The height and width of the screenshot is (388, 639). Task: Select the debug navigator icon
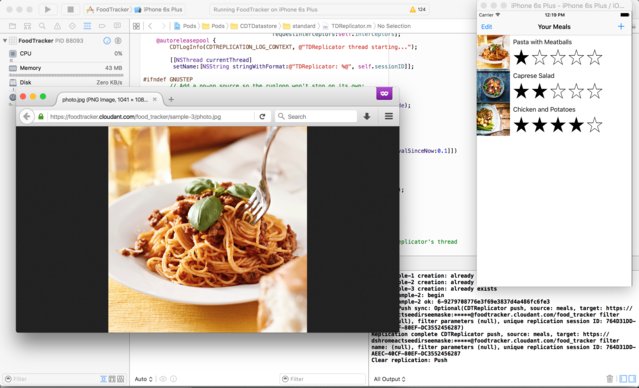[x=87, y=26]
